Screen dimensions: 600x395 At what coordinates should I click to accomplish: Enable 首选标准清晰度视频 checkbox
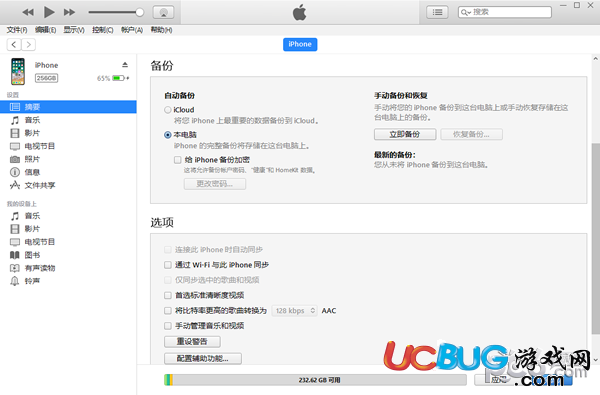pos(168,295)
